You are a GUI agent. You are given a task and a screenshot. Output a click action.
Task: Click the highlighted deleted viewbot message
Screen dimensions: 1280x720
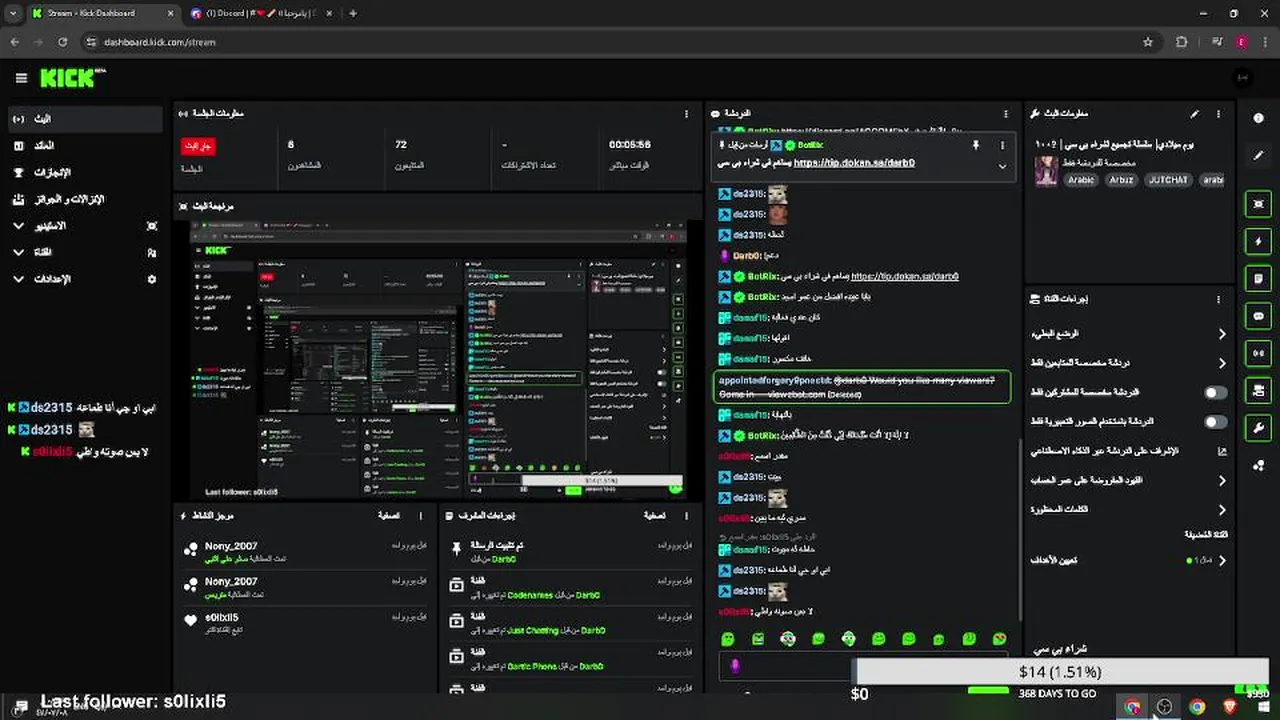click(862, 387)
